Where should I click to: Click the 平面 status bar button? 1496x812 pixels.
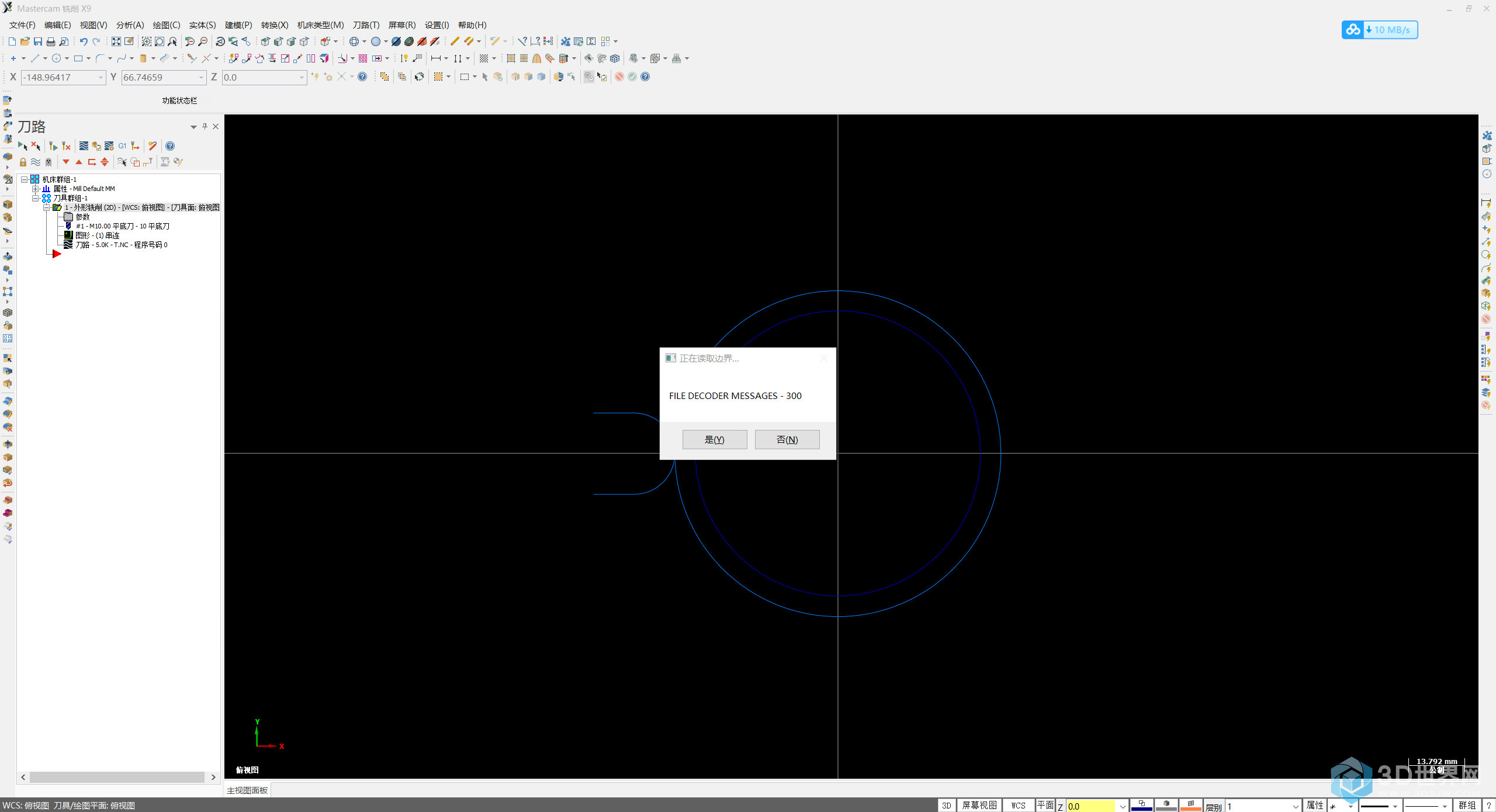[x=1045, y=806]
